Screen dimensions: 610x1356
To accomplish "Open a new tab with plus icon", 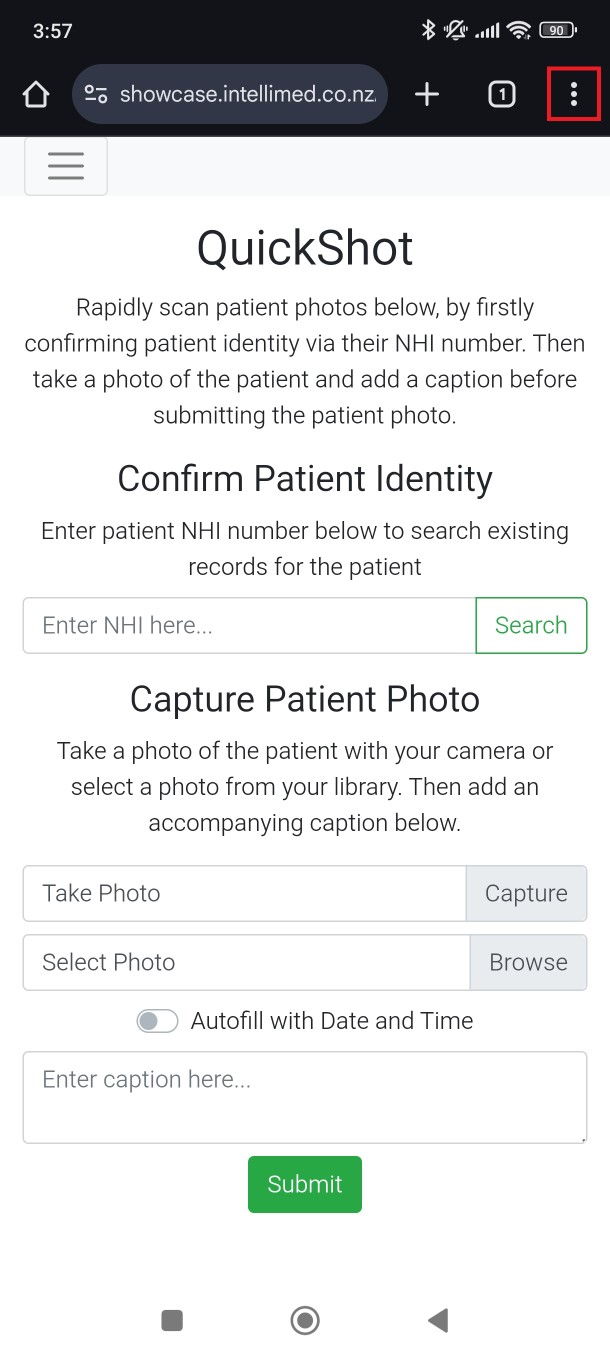I will pos(427,94).
